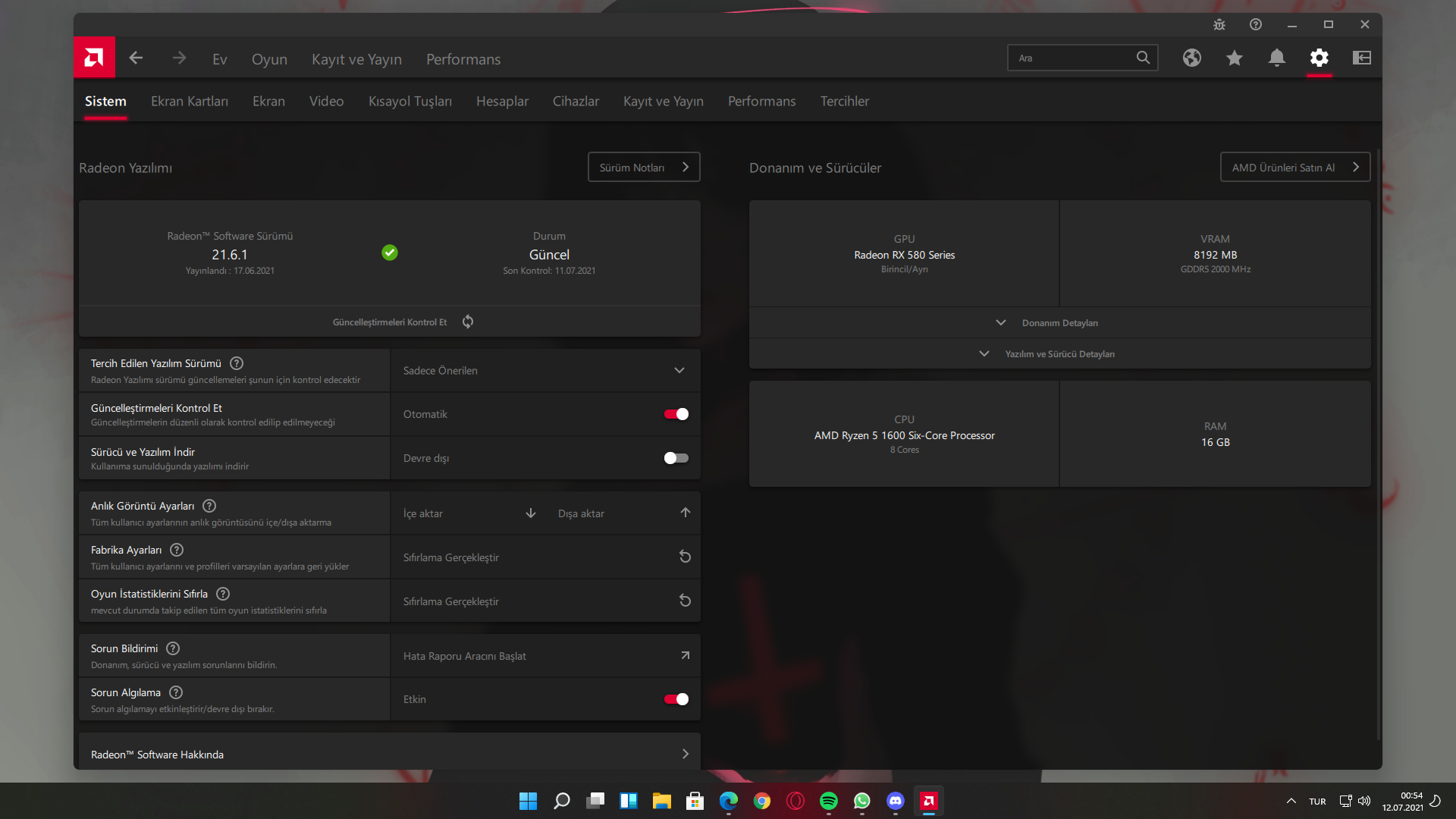Open Performans settings tab

pyautogui.click(x=762, y=101)
